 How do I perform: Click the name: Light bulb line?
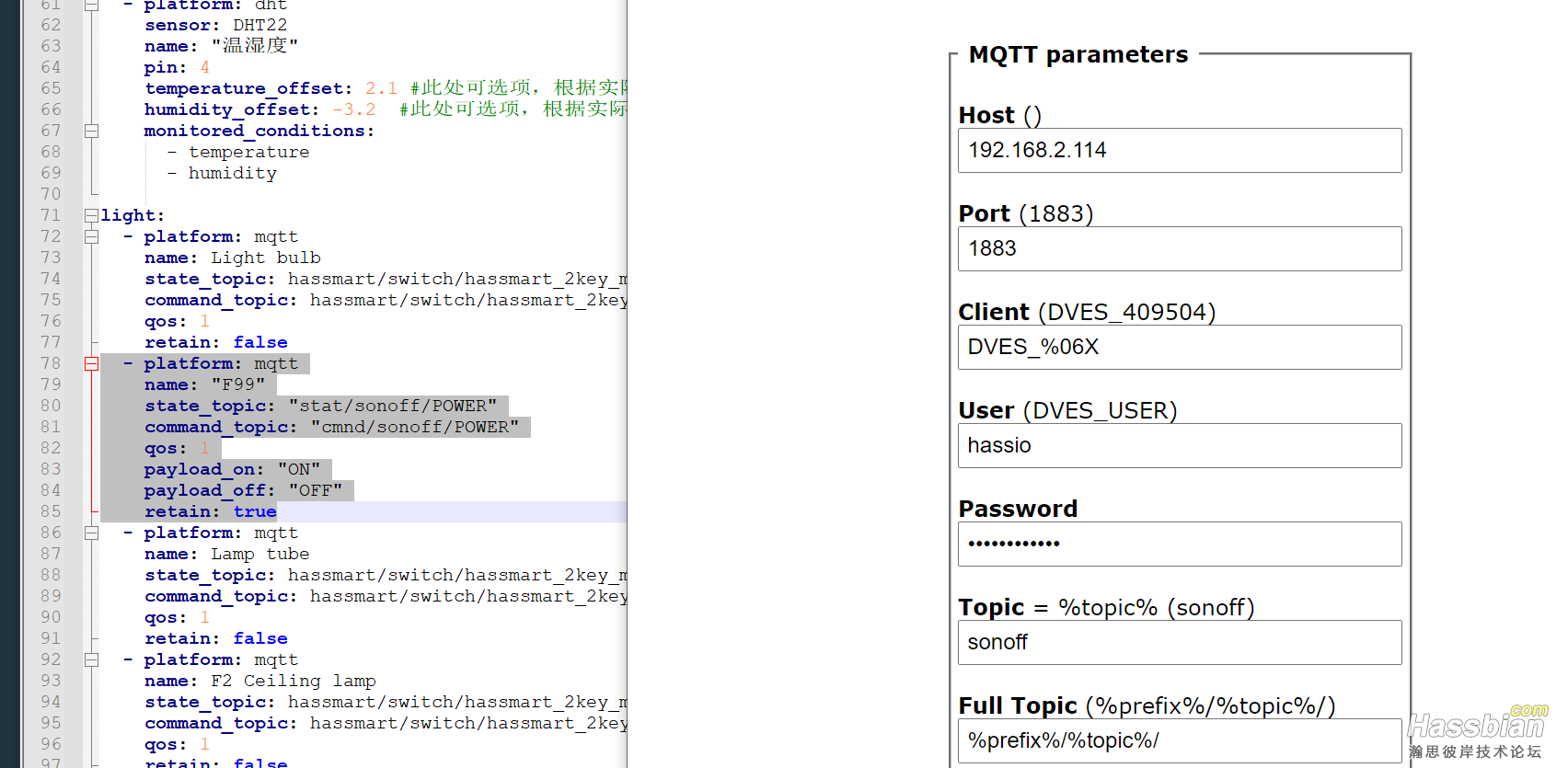coord(233,258)
